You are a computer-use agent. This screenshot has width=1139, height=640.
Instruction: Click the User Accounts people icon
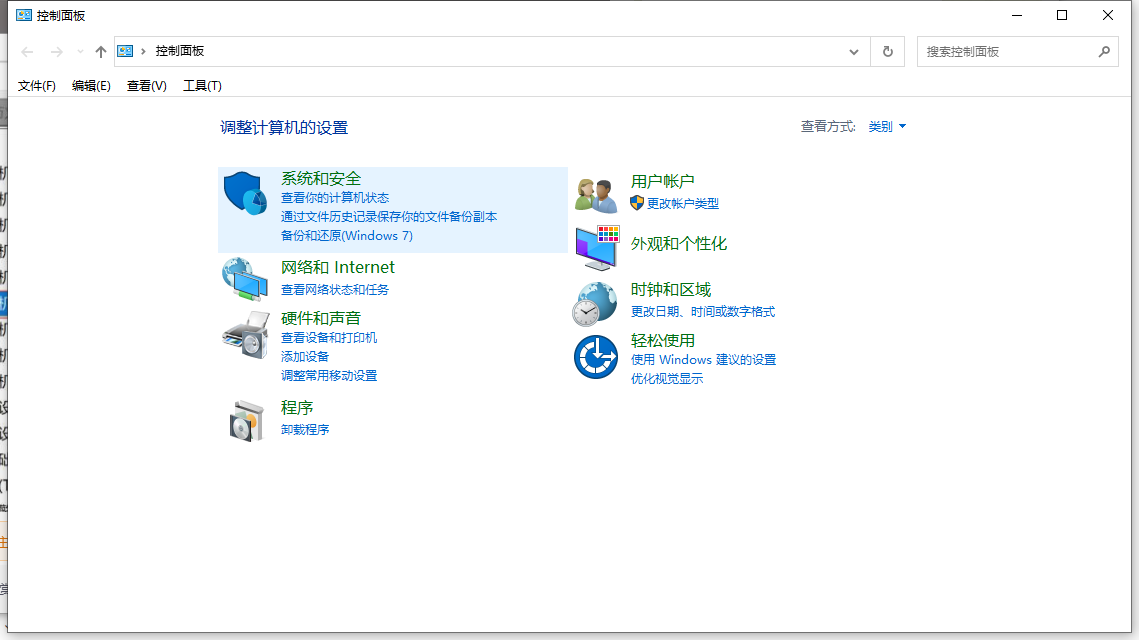pyautogui.click(x=596, y=195)
